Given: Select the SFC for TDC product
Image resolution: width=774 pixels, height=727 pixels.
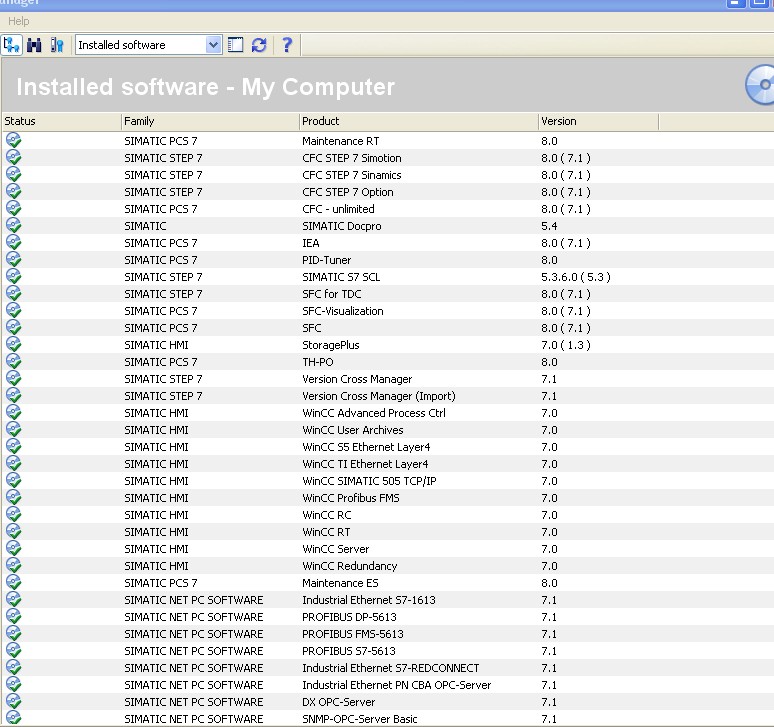Looking at the screenshot, I should (x=332, y=294).
